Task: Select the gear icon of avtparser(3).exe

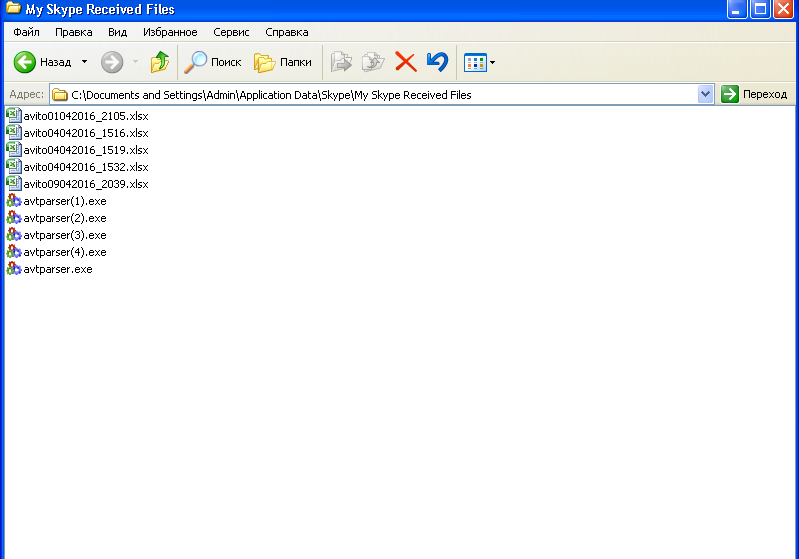Action: 14,235
